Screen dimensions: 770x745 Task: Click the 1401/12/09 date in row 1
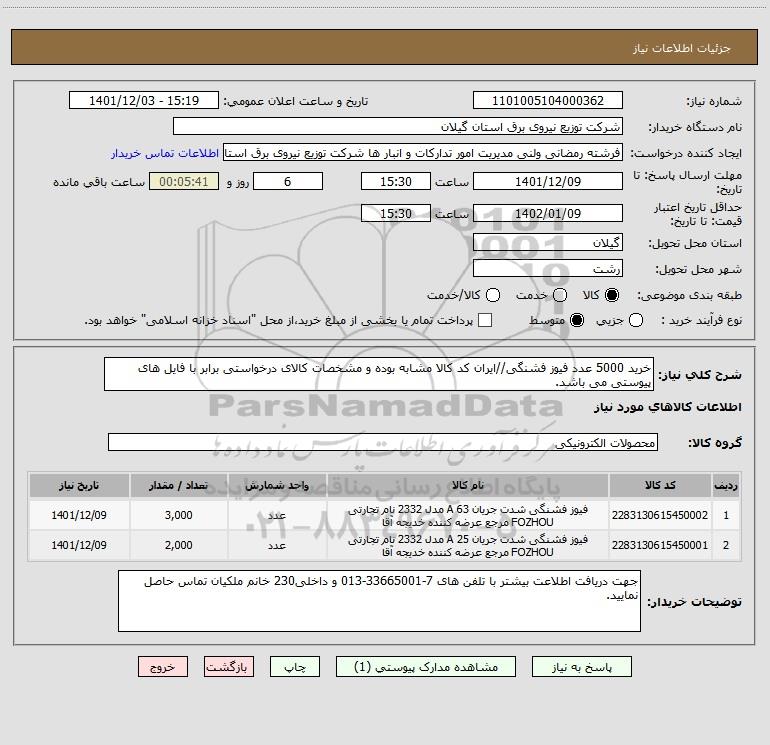79,515
